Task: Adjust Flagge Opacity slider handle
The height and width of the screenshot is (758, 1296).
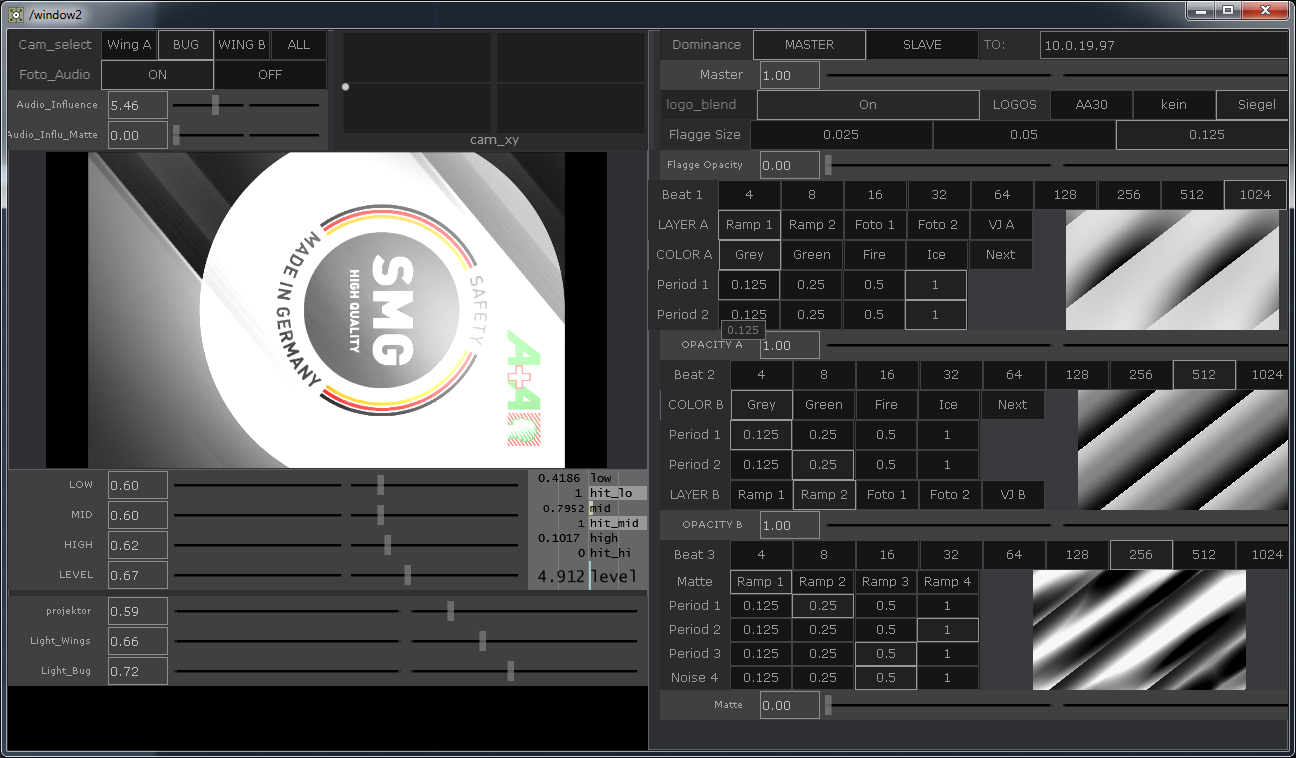Action: click(828, 165)
